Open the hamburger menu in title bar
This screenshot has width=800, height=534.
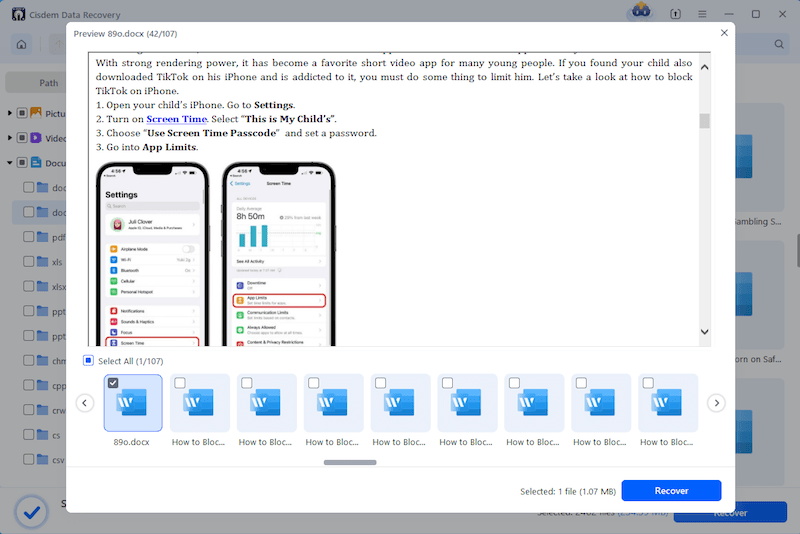pyautogui.click(x=702, y=14)
